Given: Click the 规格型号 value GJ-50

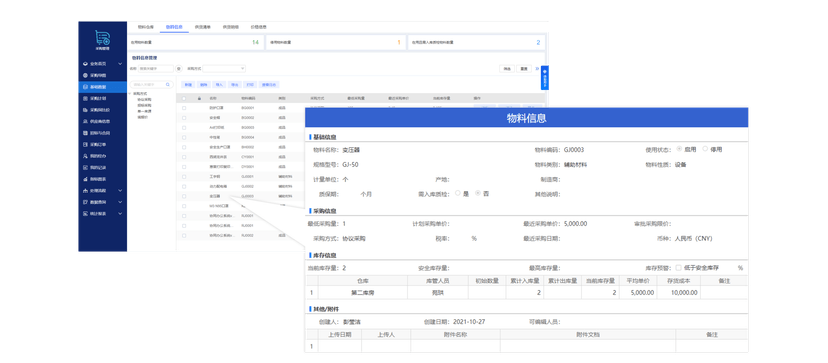Looking at the screenshot, I should pos(350,165).
